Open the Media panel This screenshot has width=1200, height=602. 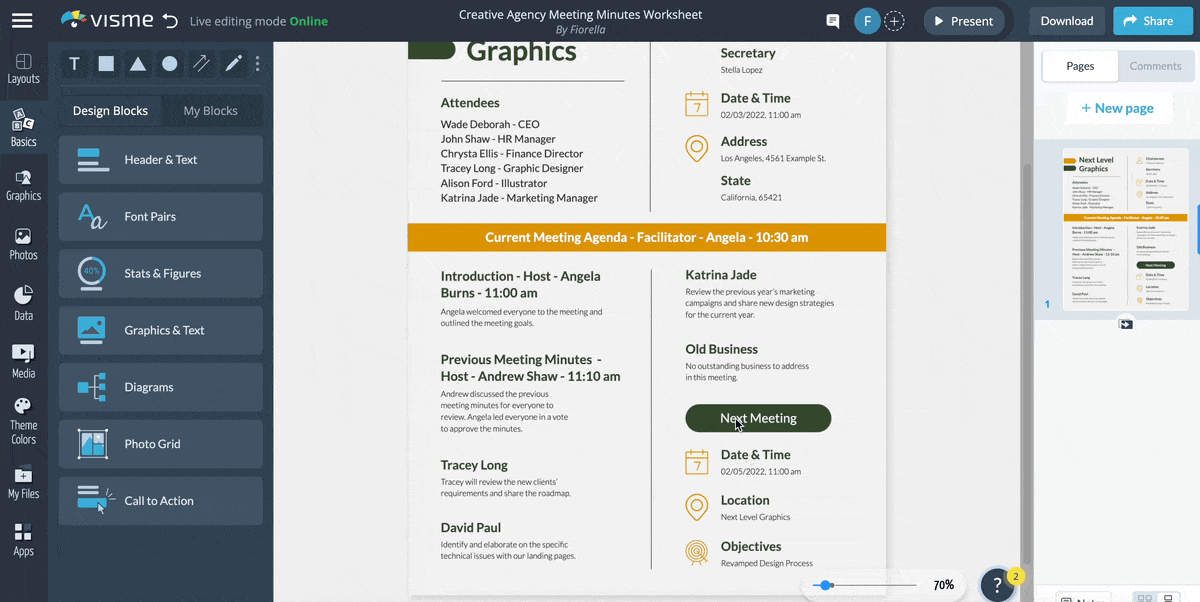tap(23, 359)
